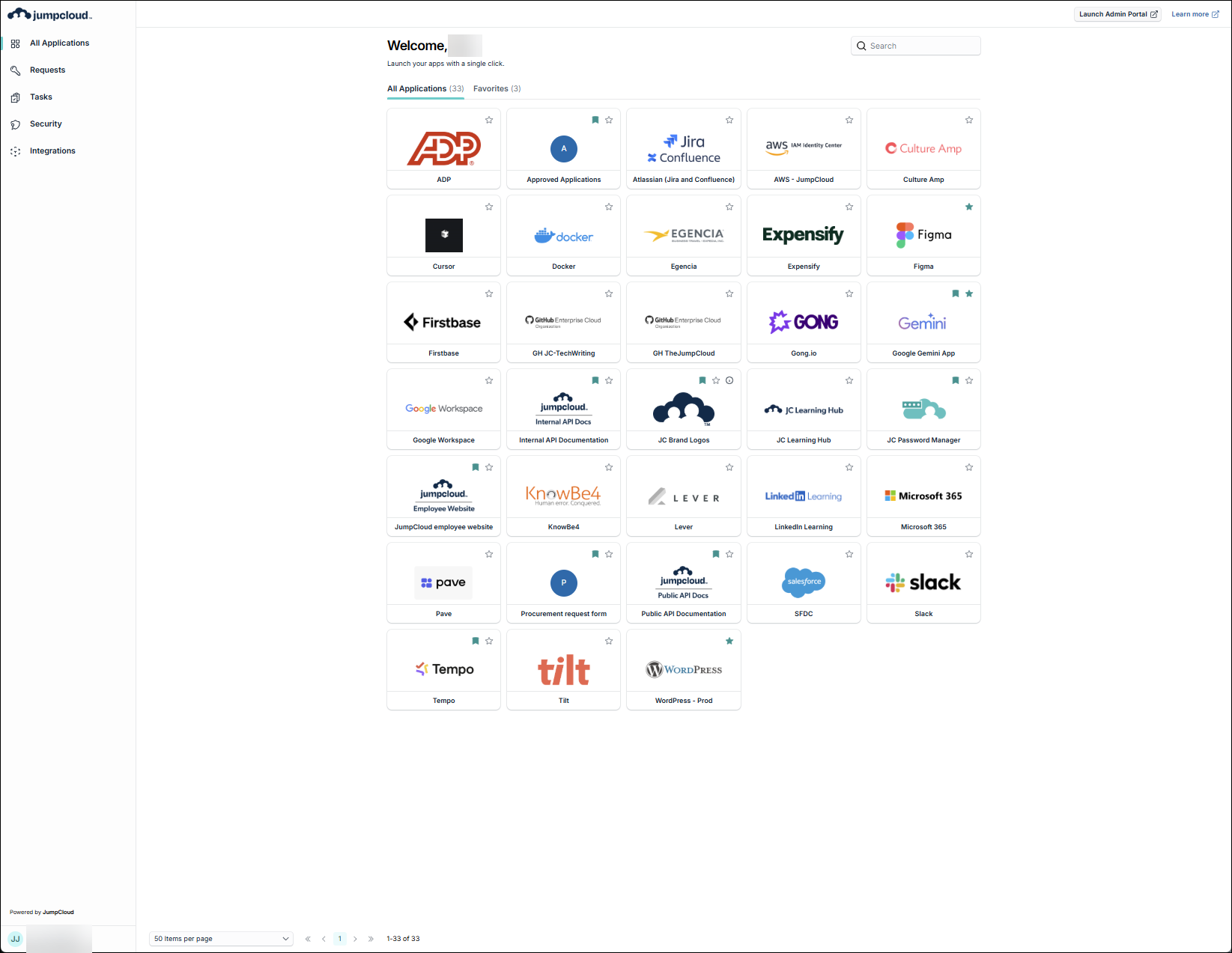Click the Requests key icon in sidebar
1232x953 pixels.
15,70
